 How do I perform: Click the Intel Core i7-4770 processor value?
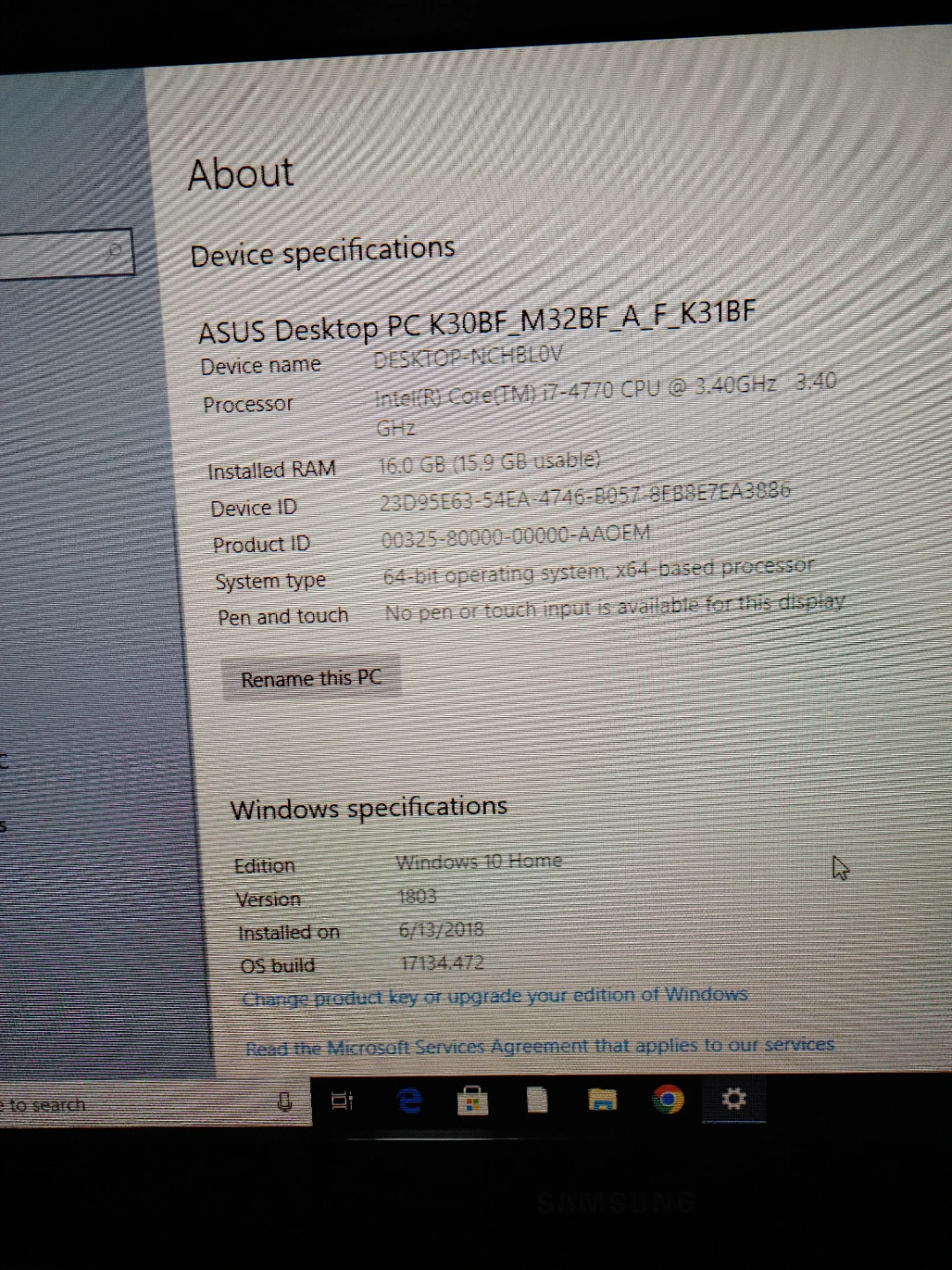pos(606,403)
